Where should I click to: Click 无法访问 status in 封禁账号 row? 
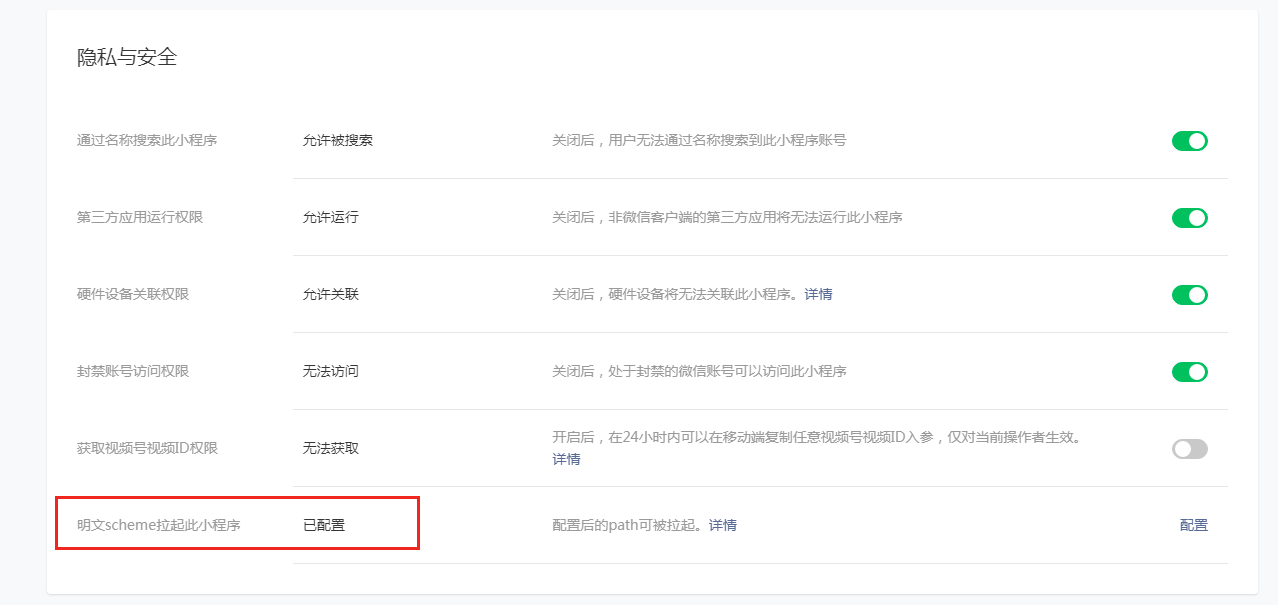point(330,371)
